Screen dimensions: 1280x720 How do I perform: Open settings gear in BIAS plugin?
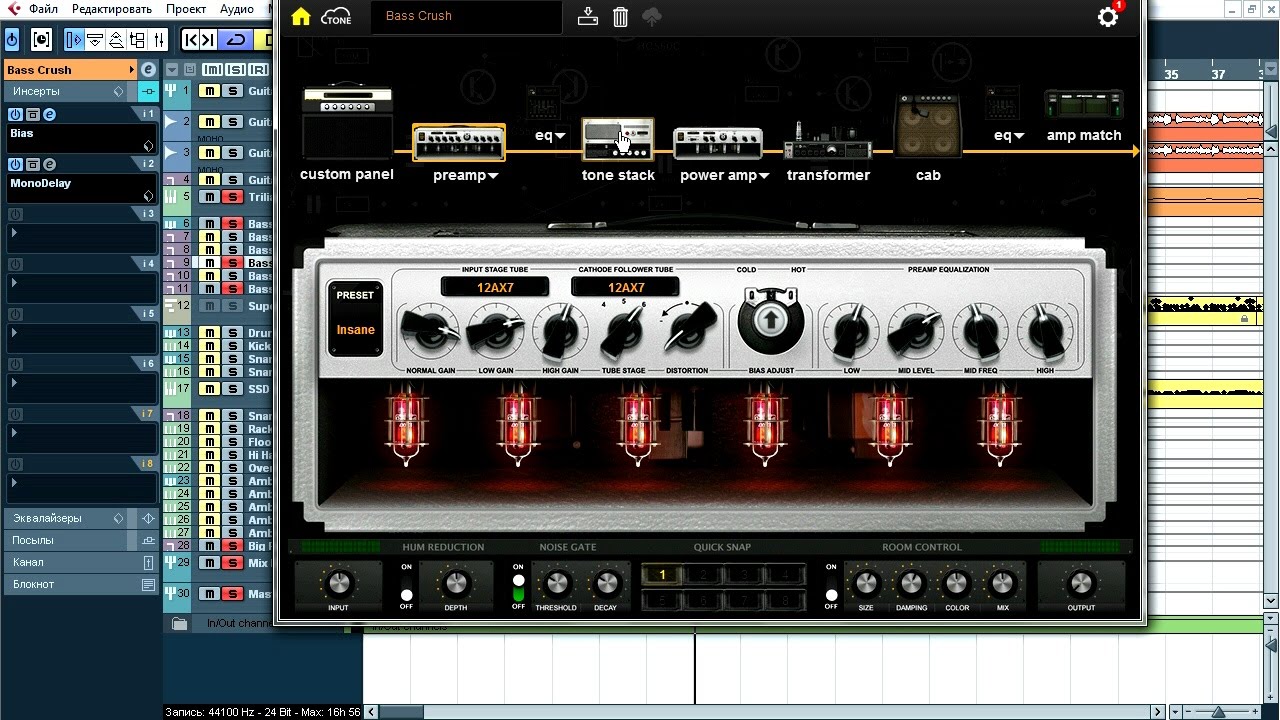tap(1108, 17)
